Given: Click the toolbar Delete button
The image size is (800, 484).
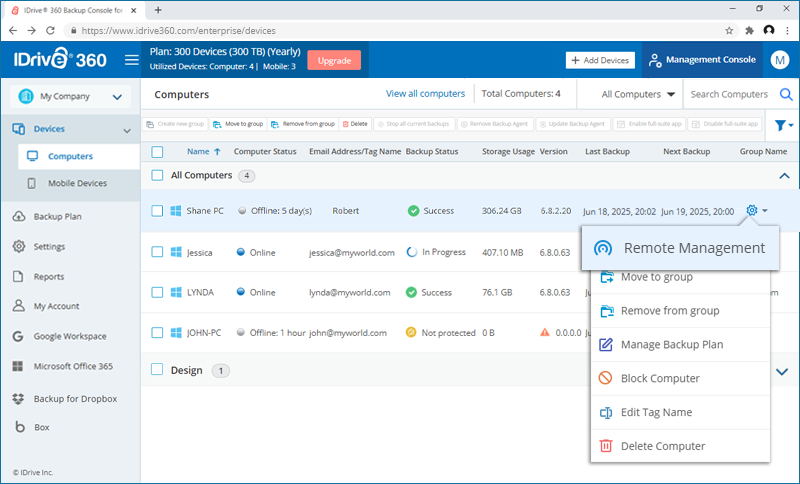Looking at the screenshot, I should [355, 124].
